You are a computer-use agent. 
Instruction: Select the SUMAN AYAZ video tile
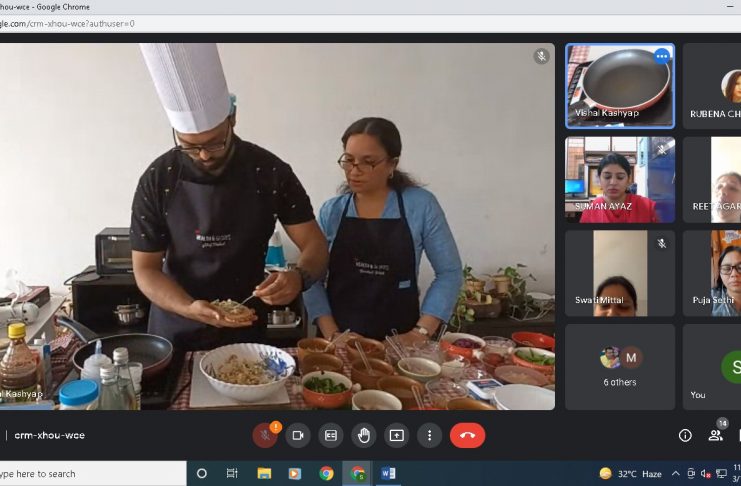pos(620,180)
